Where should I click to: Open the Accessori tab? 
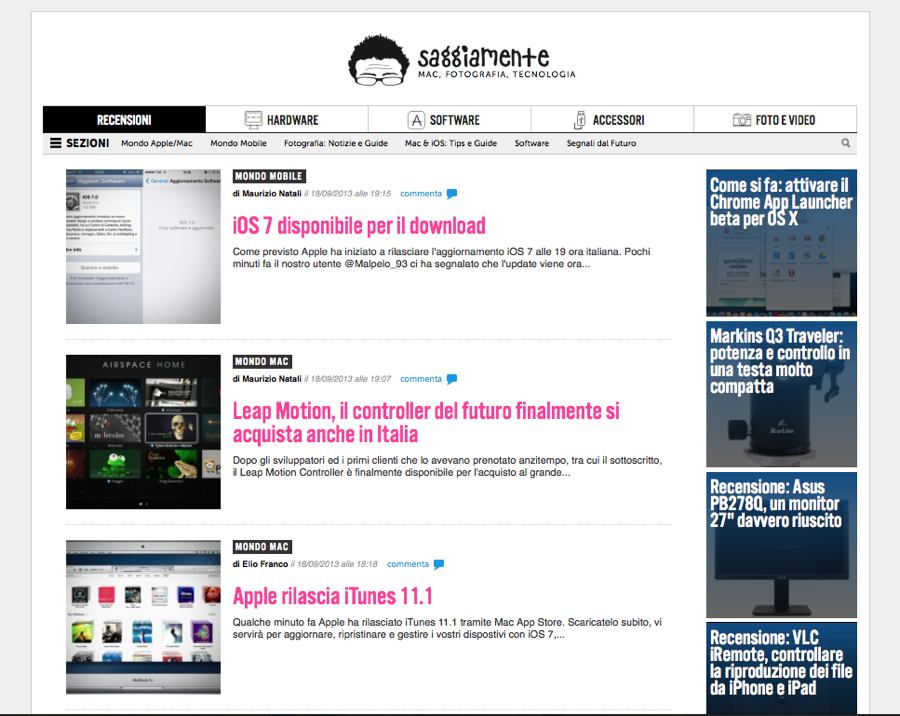[612, 119]
